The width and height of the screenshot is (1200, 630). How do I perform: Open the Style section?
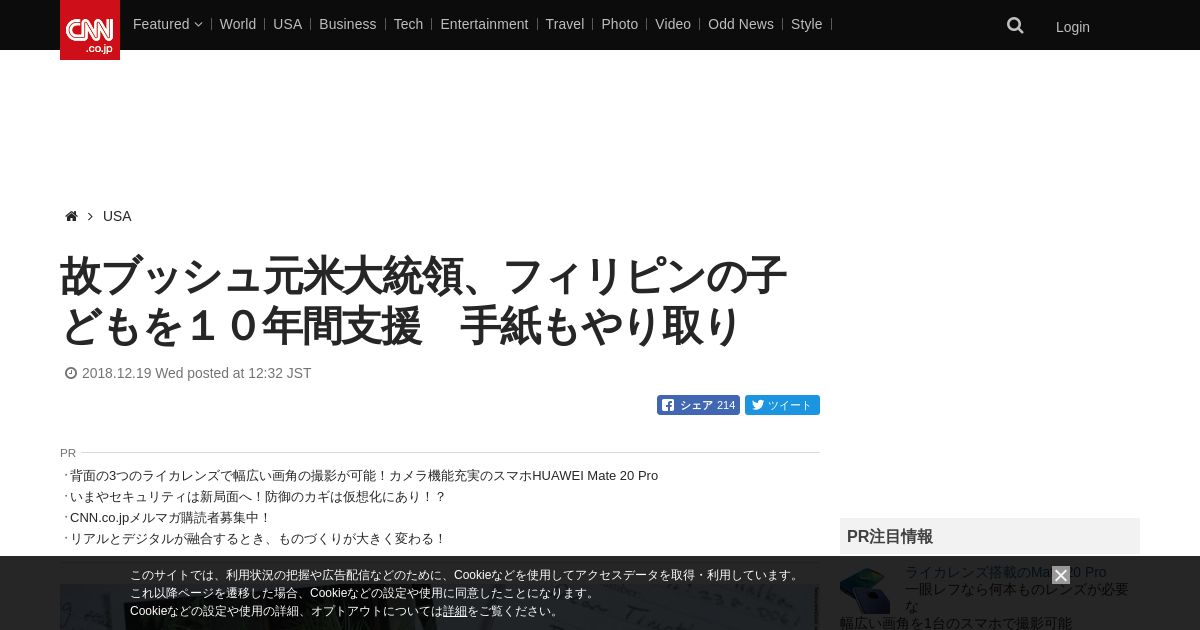tap(806, 24)
